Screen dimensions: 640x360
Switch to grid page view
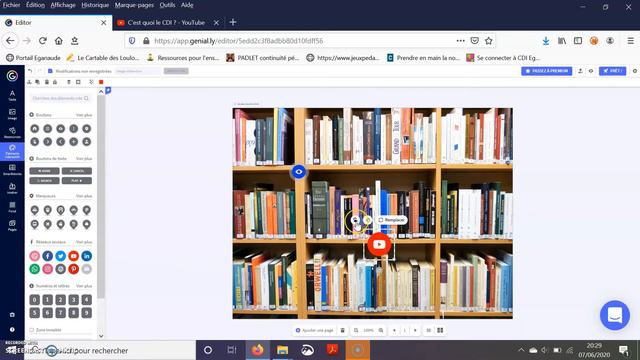440,330
